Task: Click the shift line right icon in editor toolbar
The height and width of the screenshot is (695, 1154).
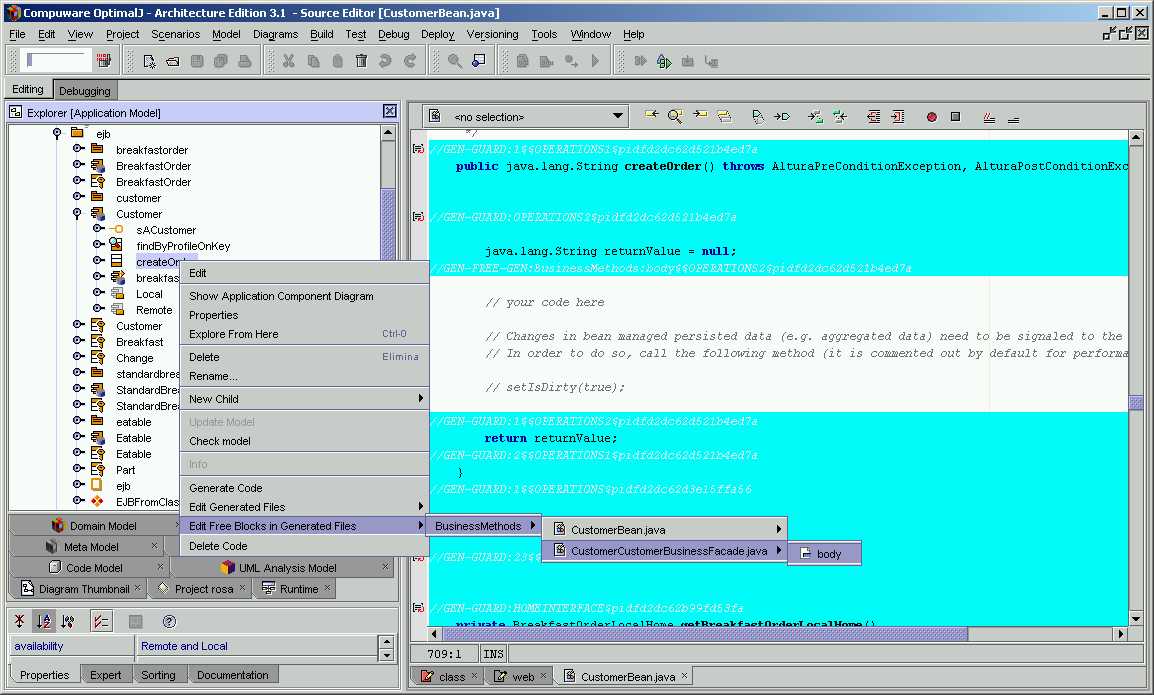Action: pyautogui.click(x=898, y=116)
